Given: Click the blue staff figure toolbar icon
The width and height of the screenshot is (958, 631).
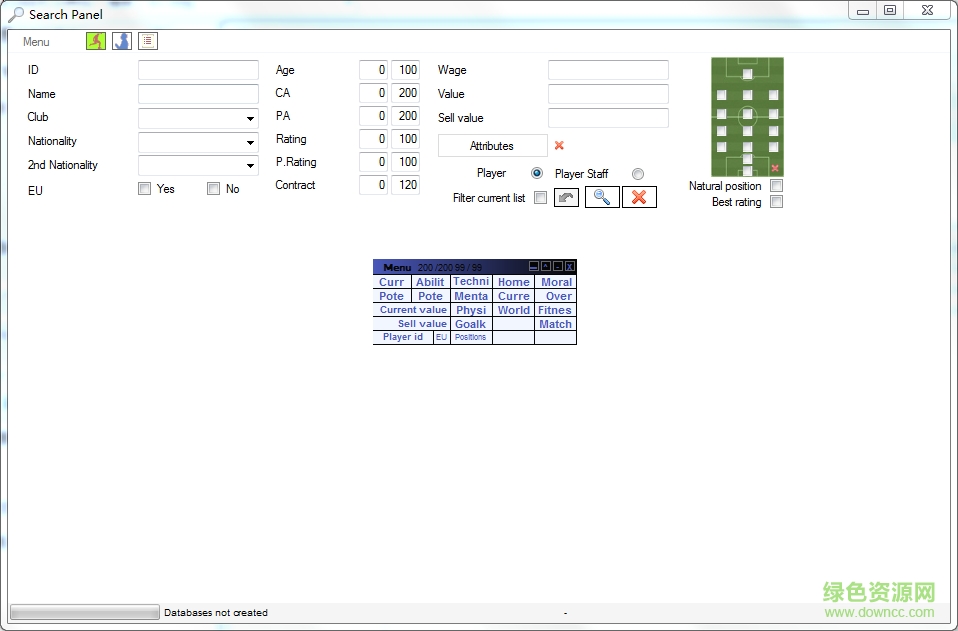Looking at the screenshot, I should [x=122, y=41].
